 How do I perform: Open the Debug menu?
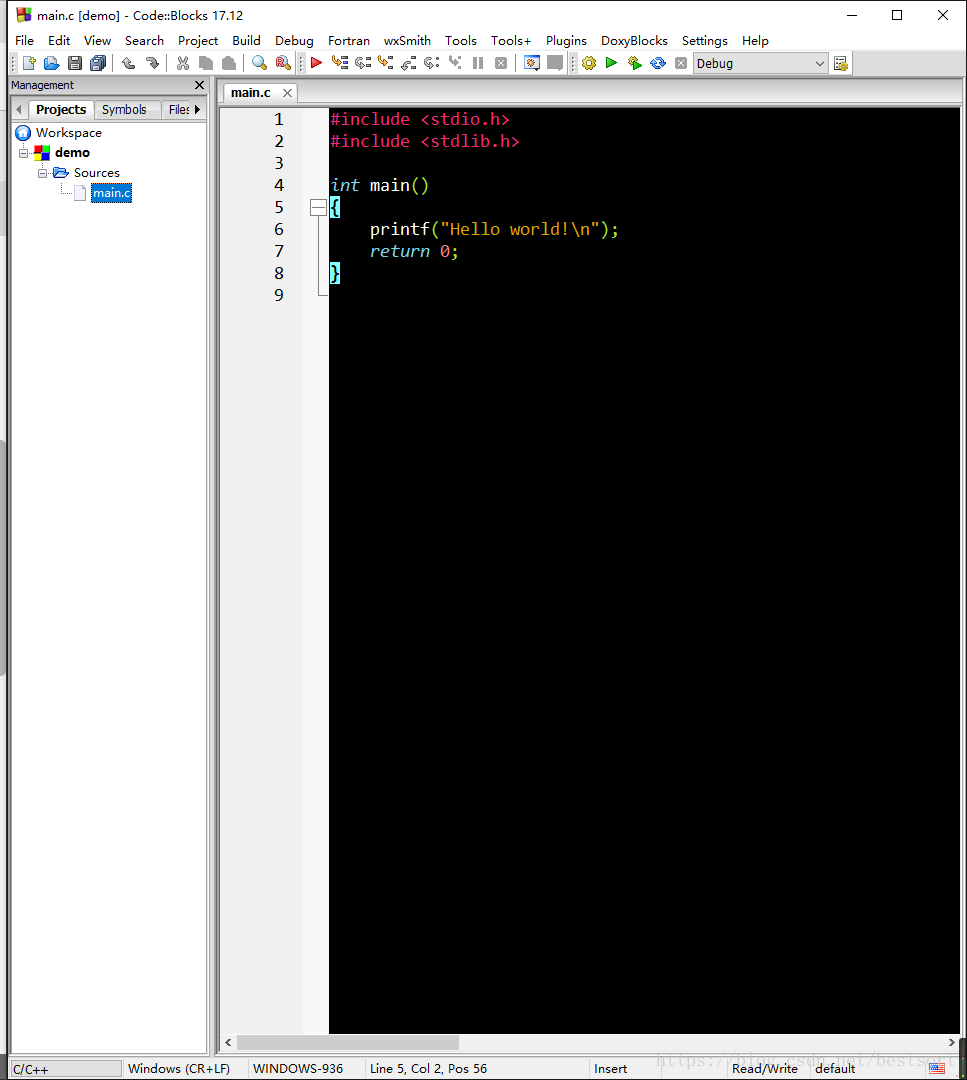click(294, 41)
